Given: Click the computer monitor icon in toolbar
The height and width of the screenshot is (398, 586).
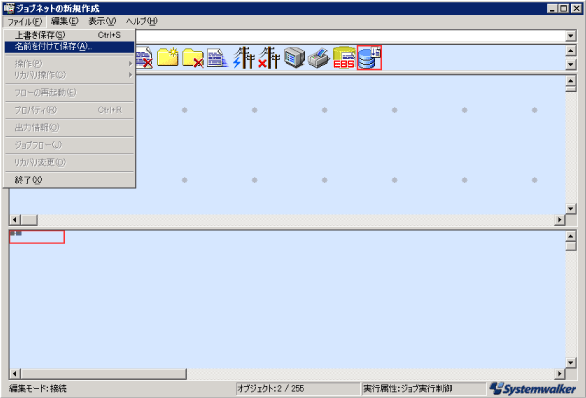Looking at the screenshot, I should click(294, 58).
